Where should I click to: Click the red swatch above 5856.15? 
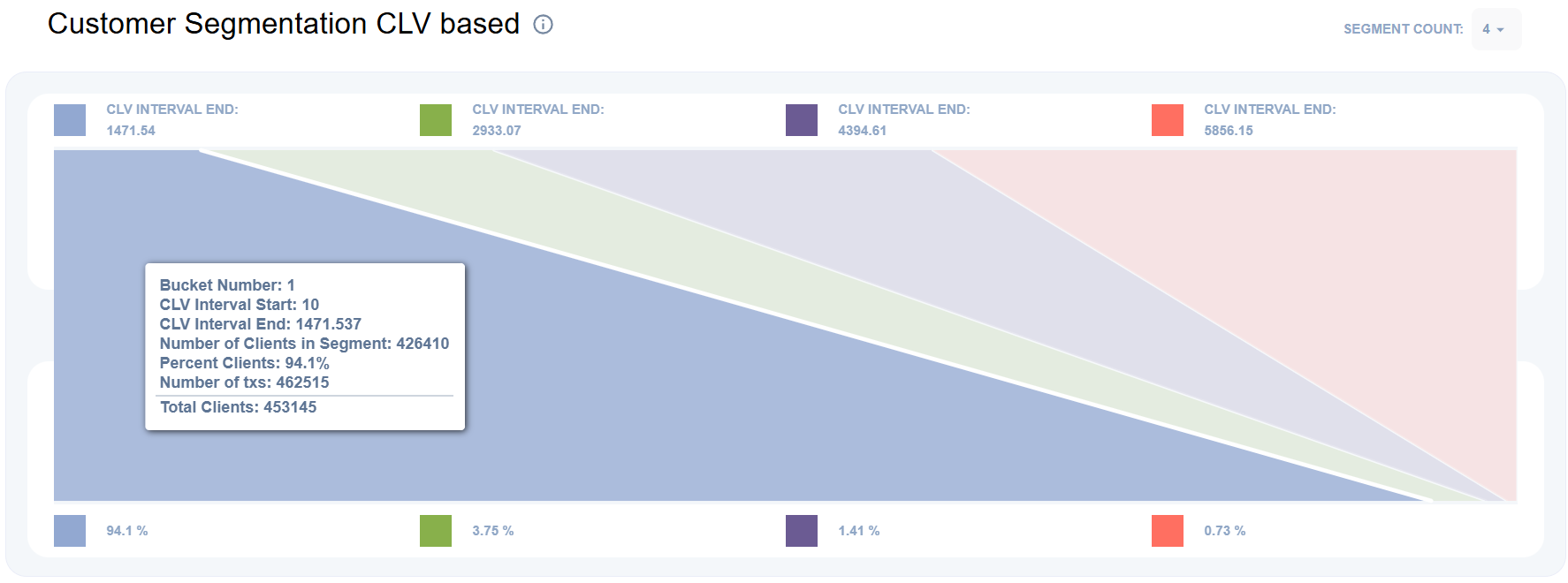1168,120
